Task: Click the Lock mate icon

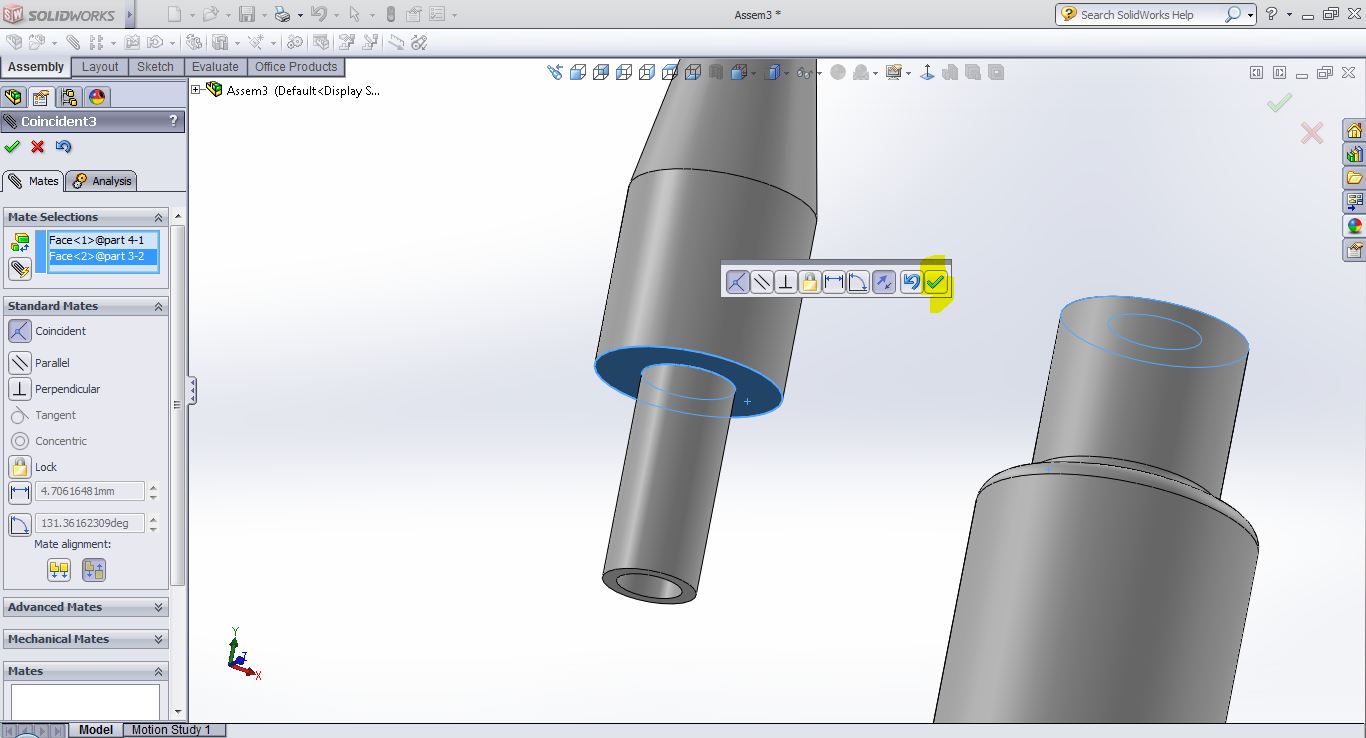Action: (x=20, y=467)
